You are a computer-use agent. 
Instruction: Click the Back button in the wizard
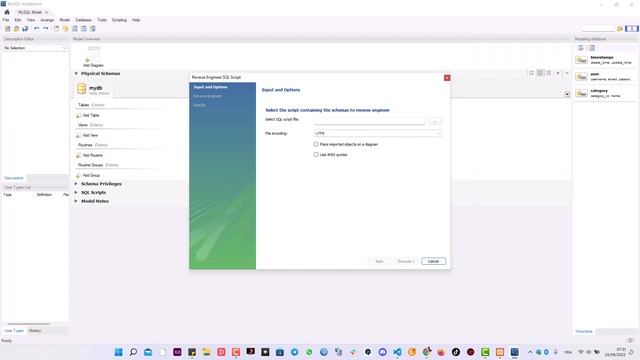point(379,261)
